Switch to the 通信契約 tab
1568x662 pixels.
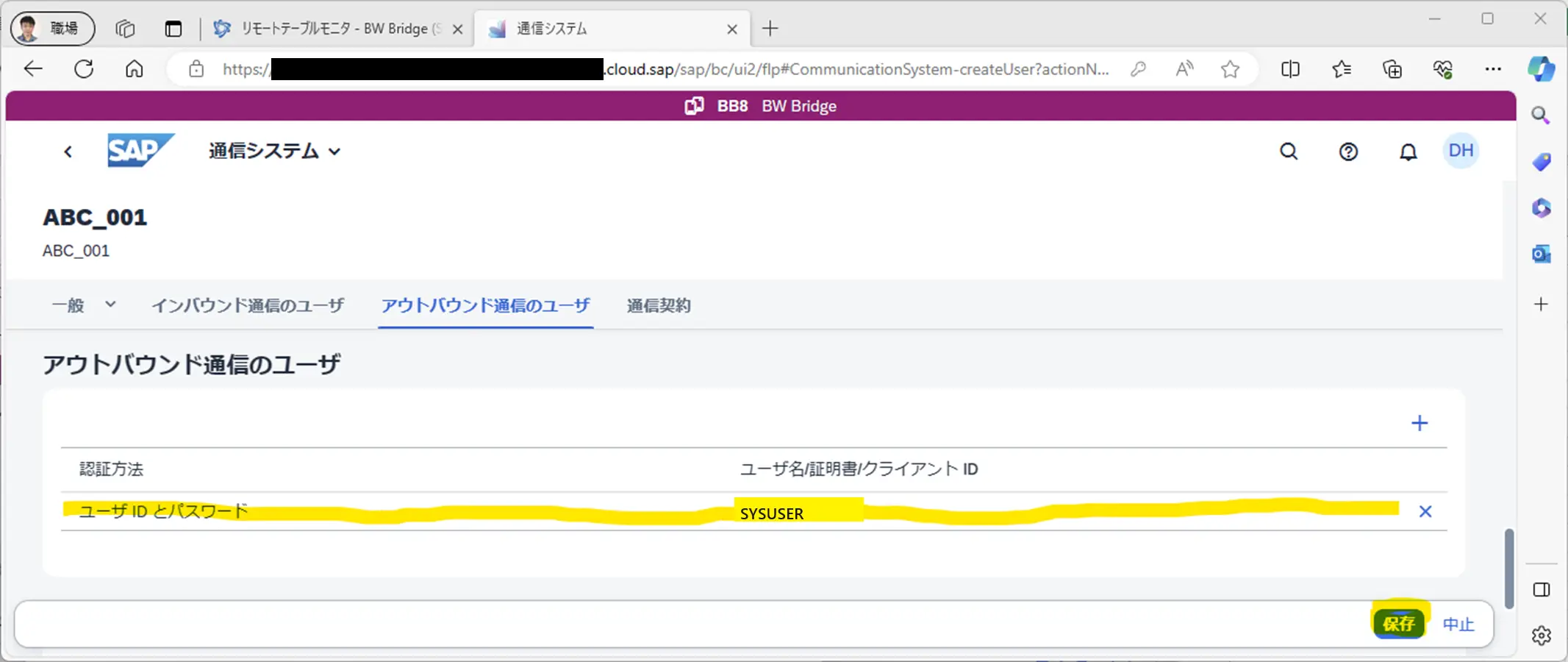(x=659, y=305)
